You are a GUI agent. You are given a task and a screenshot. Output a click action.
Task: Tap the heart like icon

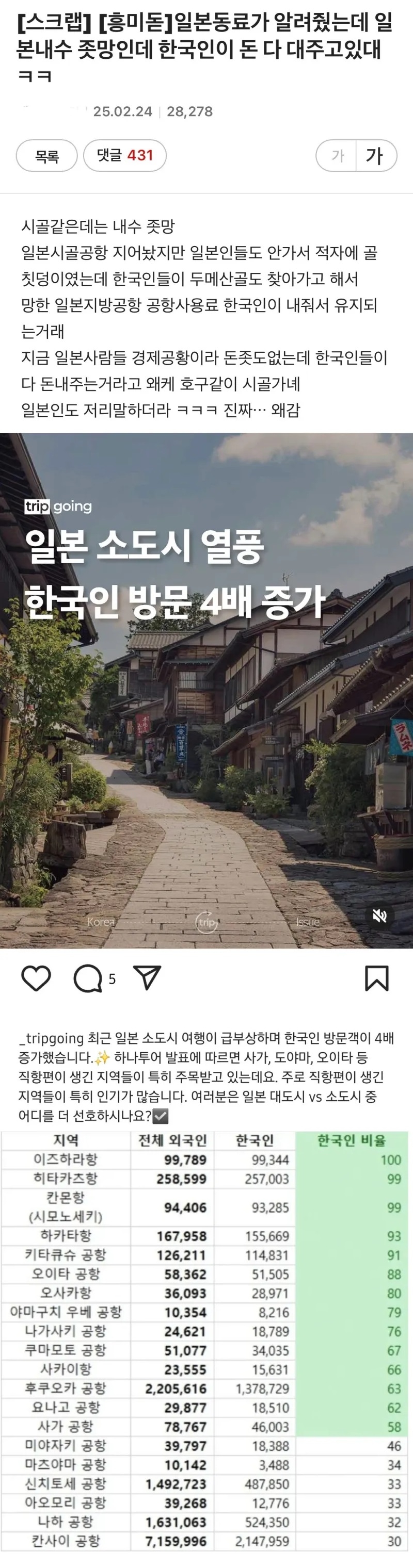tap(36, 978)
